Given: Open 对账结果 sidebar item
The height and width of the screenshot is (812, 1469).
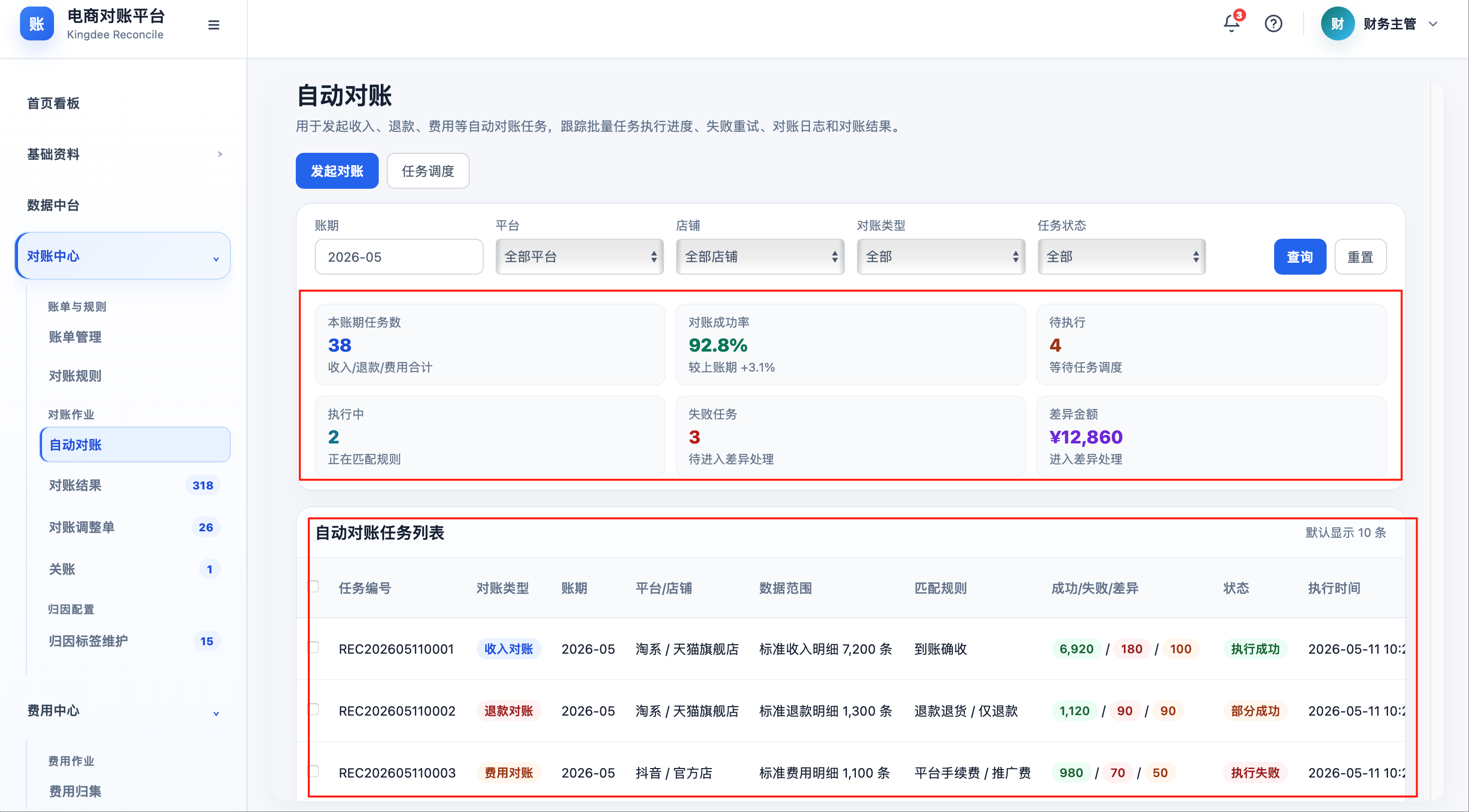Looking at the screenshot, I should coord(135,485).
